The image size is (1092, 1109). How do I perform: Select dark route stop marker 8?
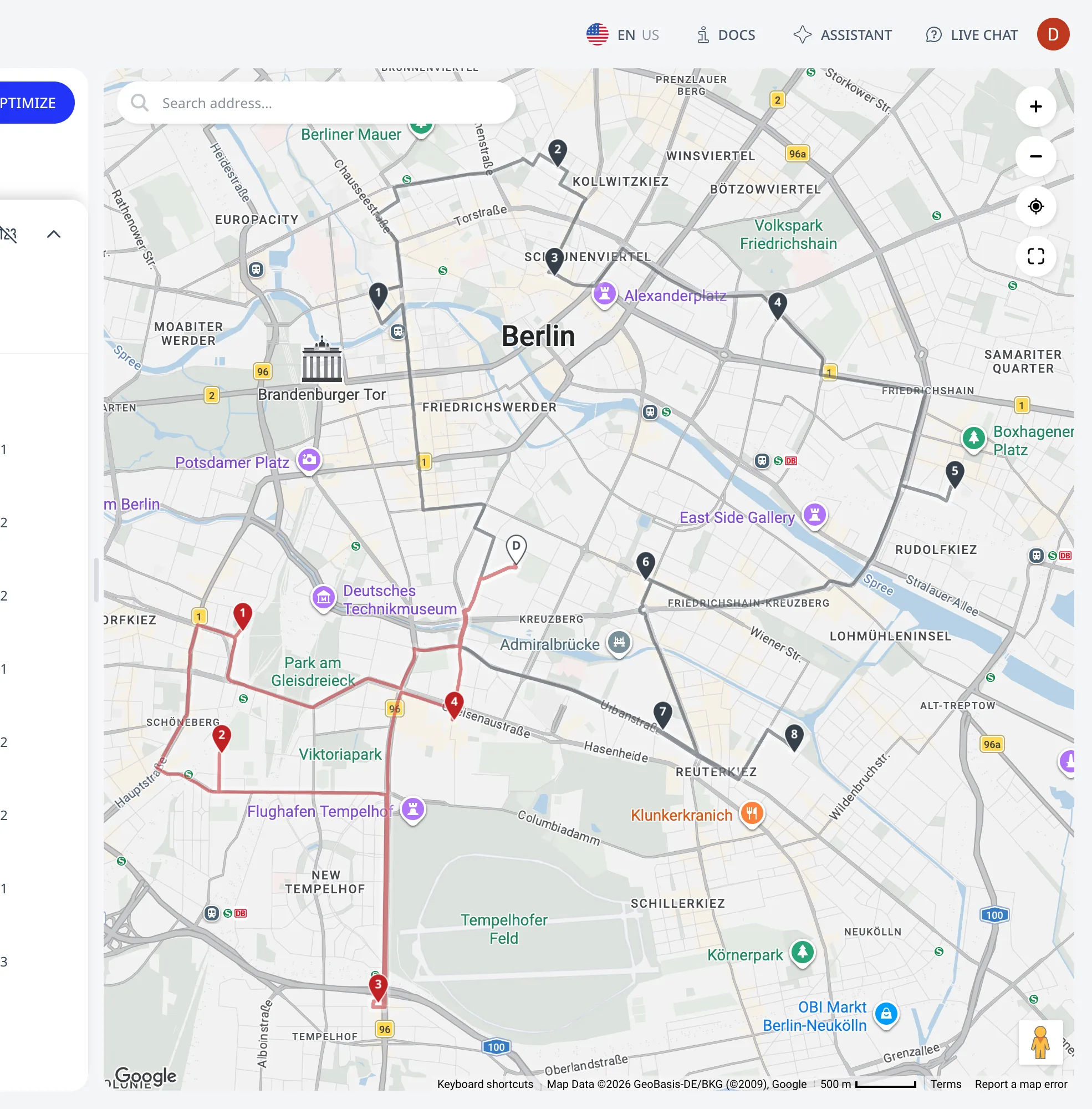(794, 737)
